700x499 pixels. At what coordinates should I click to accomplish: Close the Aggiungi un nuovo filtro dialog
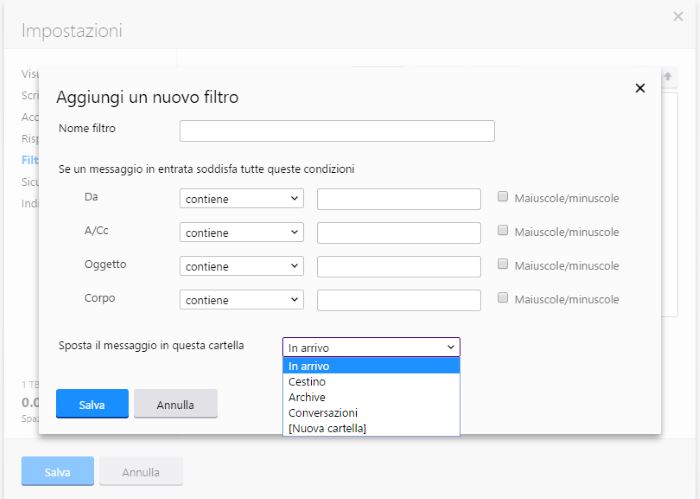coord(640,88)
